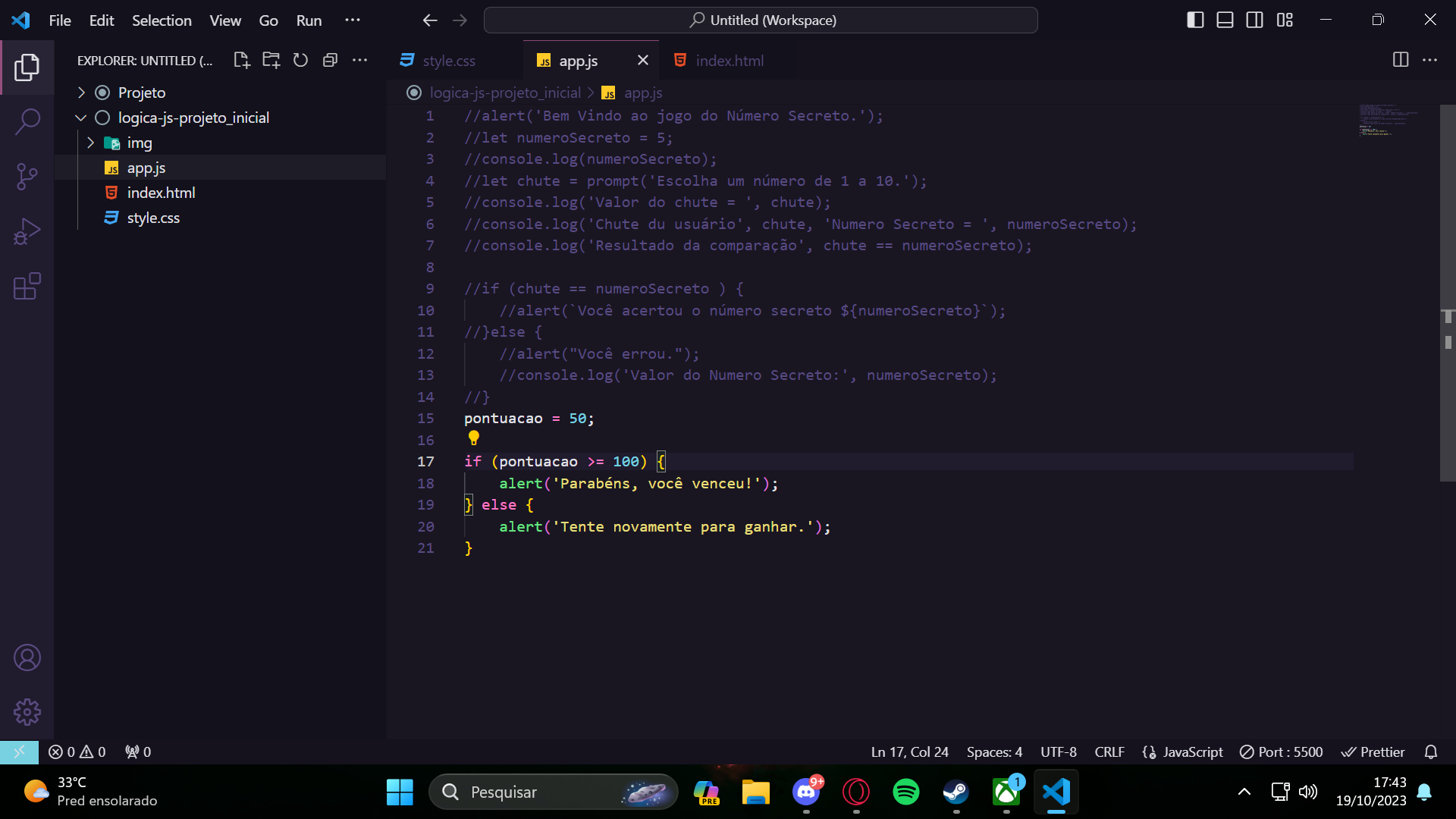Viewport: 1456px width, 819px height.
Task: Open the Accounts menu icon
Action: [x=27, y=657]
